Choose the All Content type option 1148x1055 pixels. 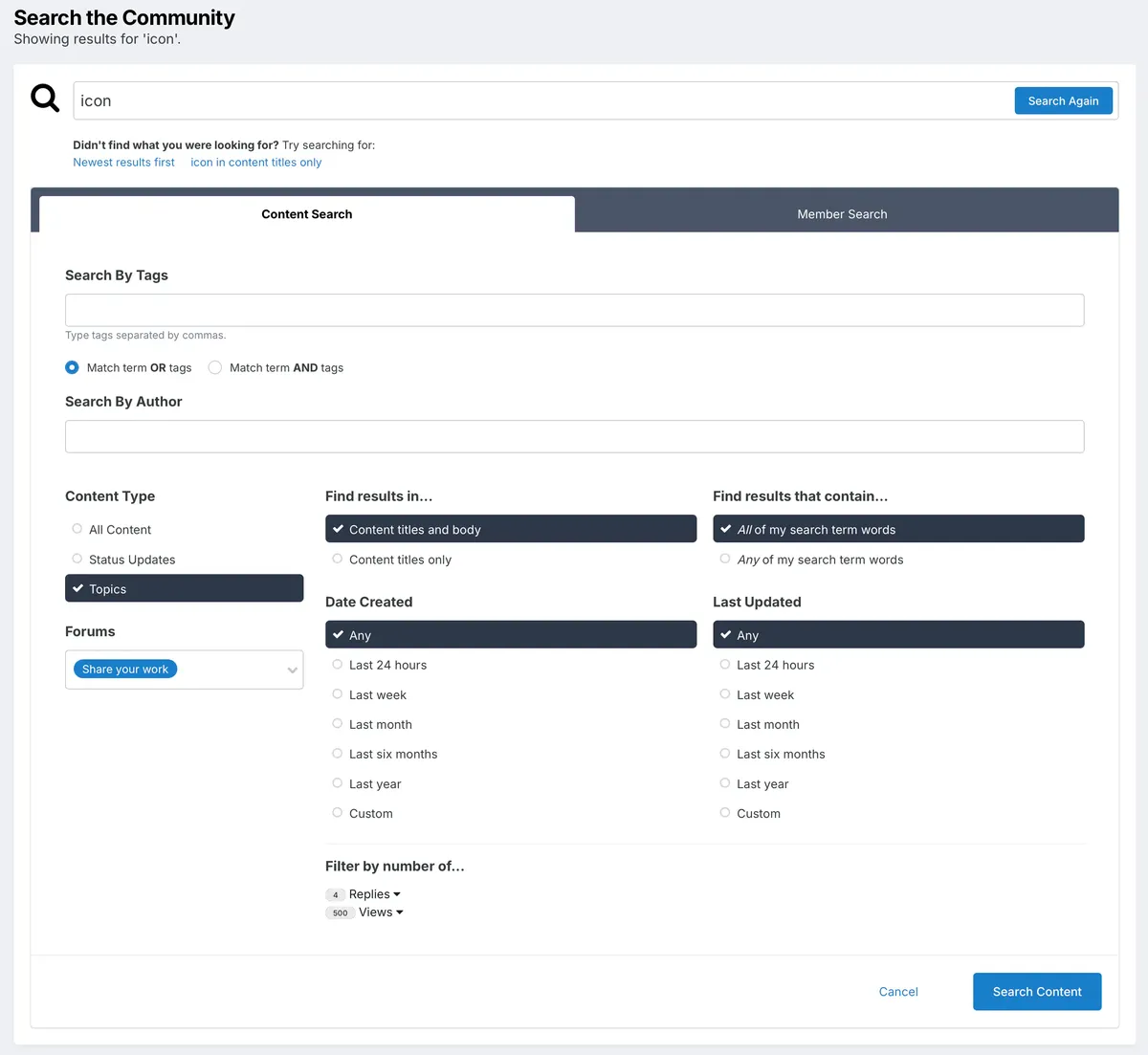coord(77,529)
